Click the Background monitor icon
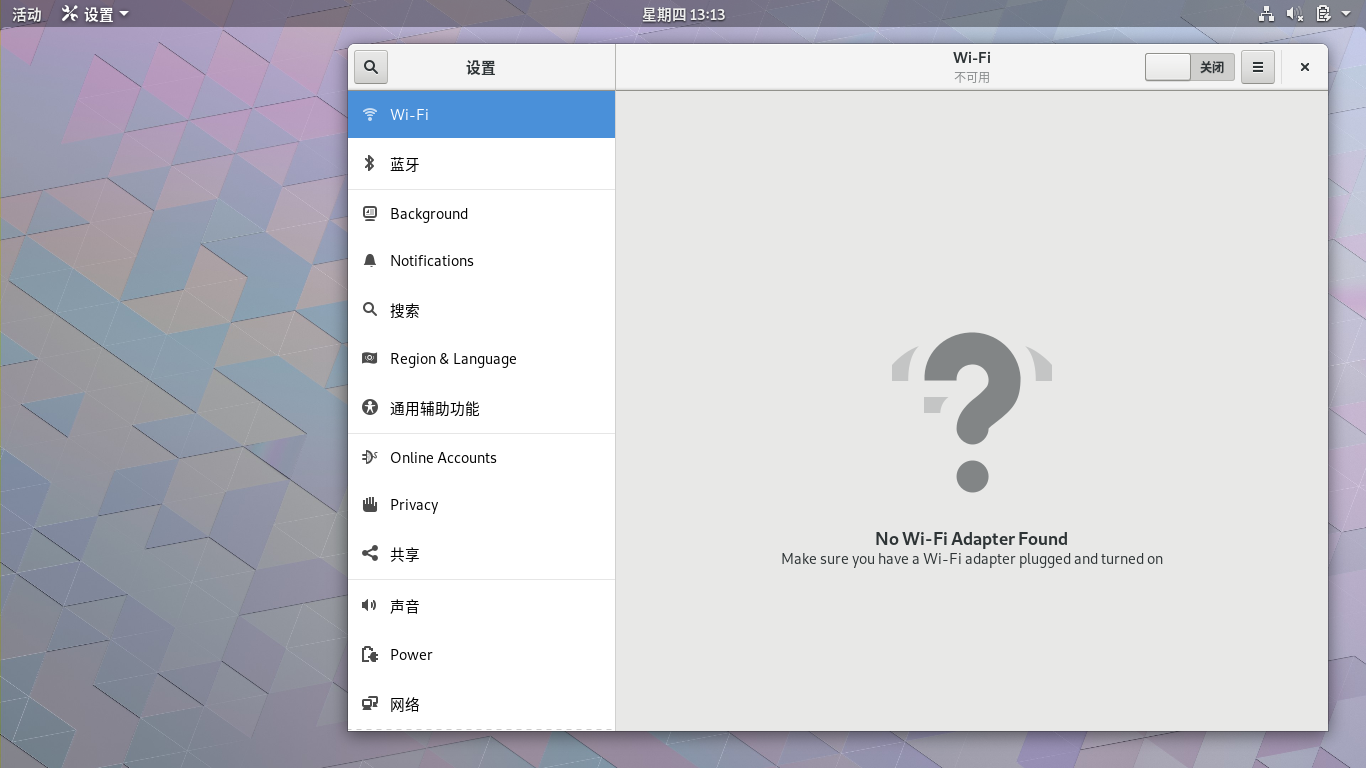The height and width of the screenshot is (768, 1366). pos(370,213)
